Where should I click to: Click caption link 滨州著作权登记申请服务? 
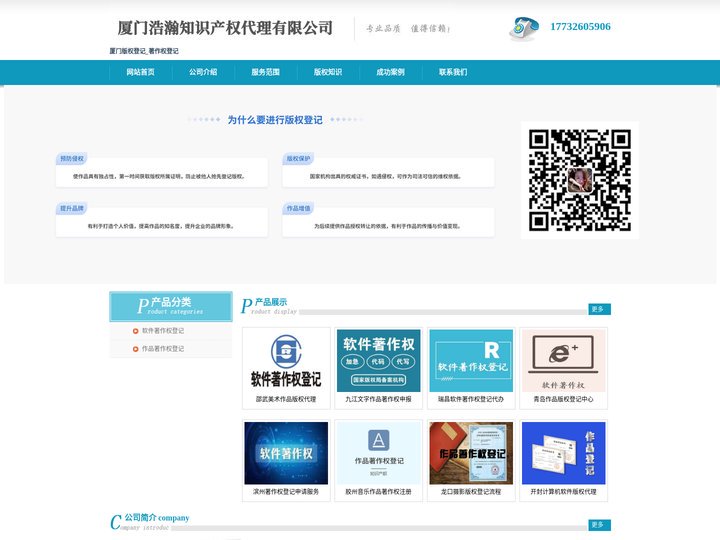click(x=286, y=492)
